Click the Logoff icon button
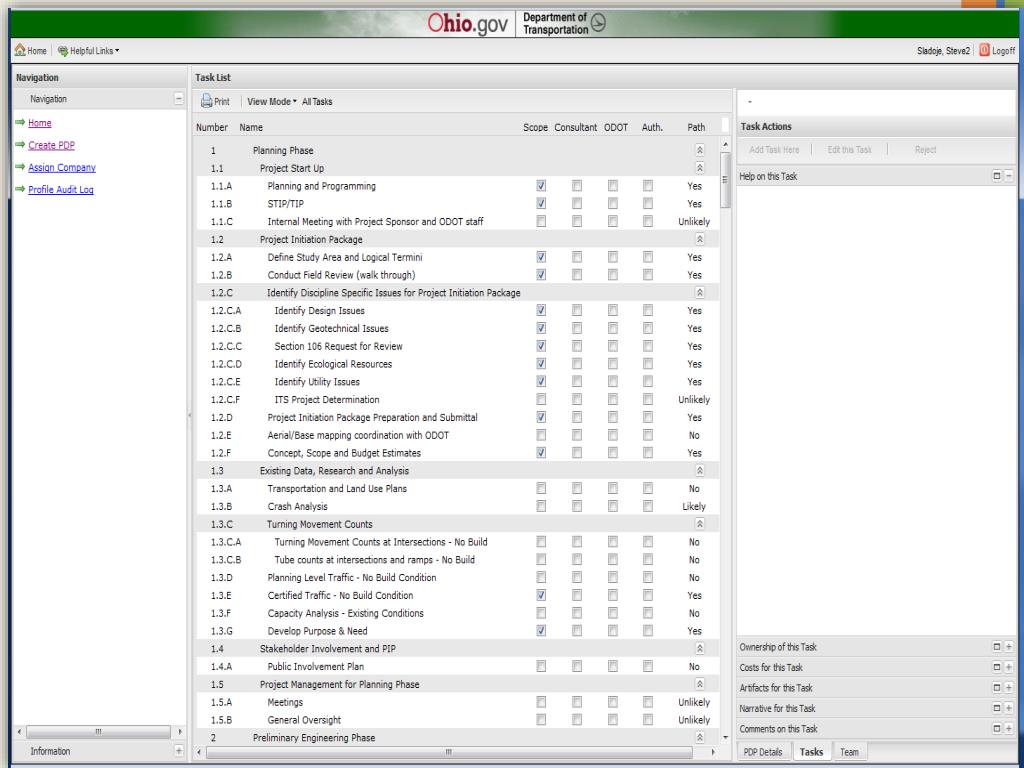Viewport: 1024px width, 768px height. pos(984,50)
